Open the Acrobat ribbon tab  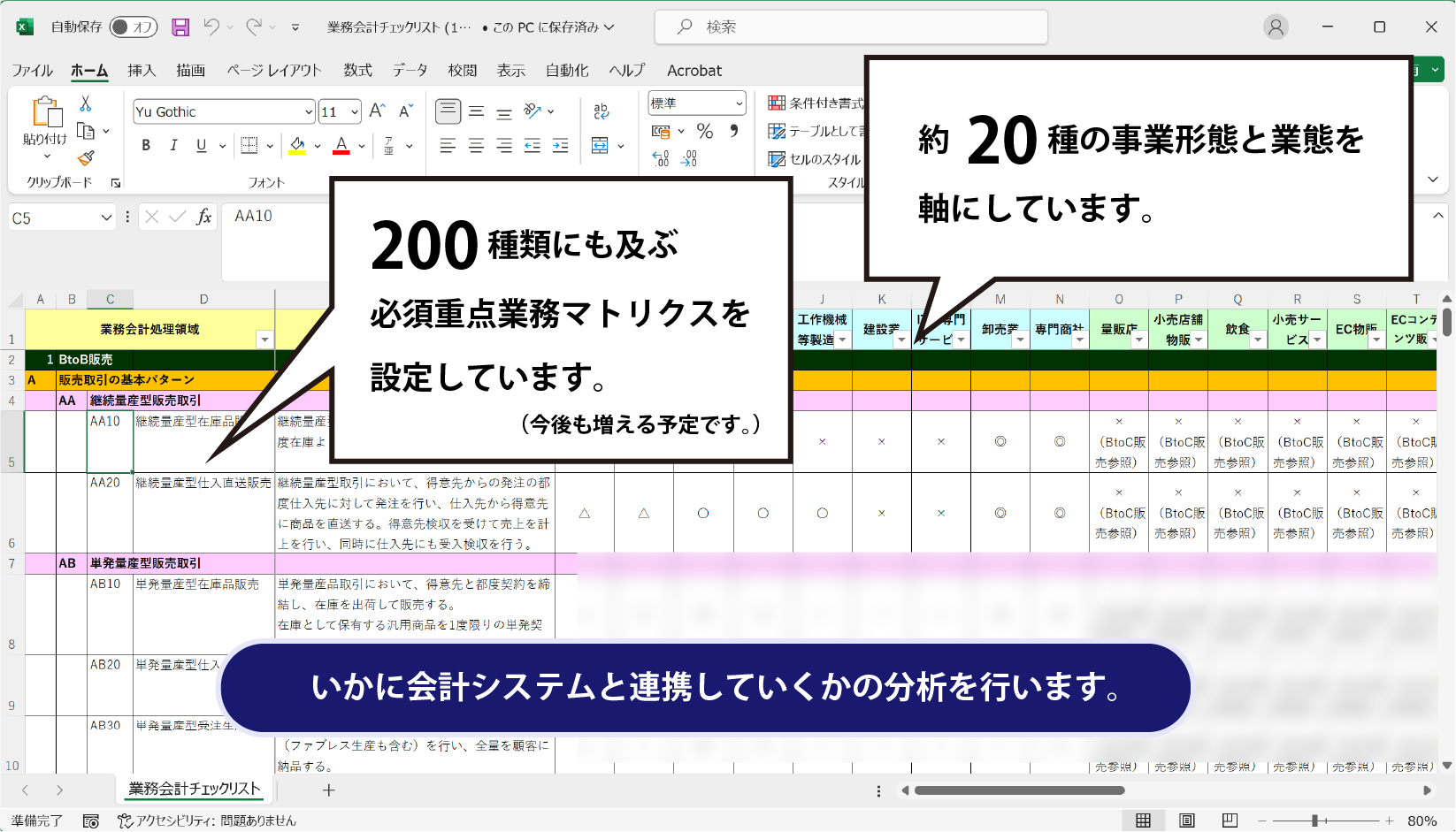coord(694,71)
